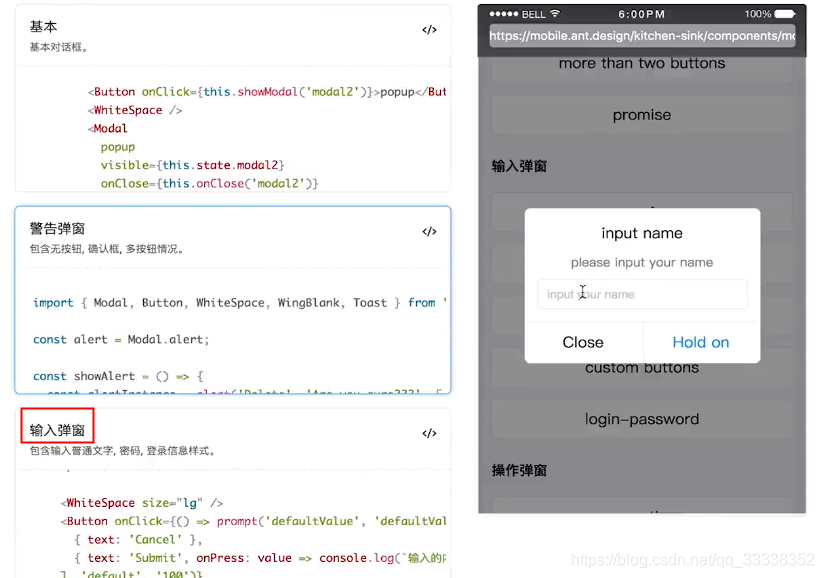
Task: Tap the text cursor inside the name input
Action: point(584,292)
